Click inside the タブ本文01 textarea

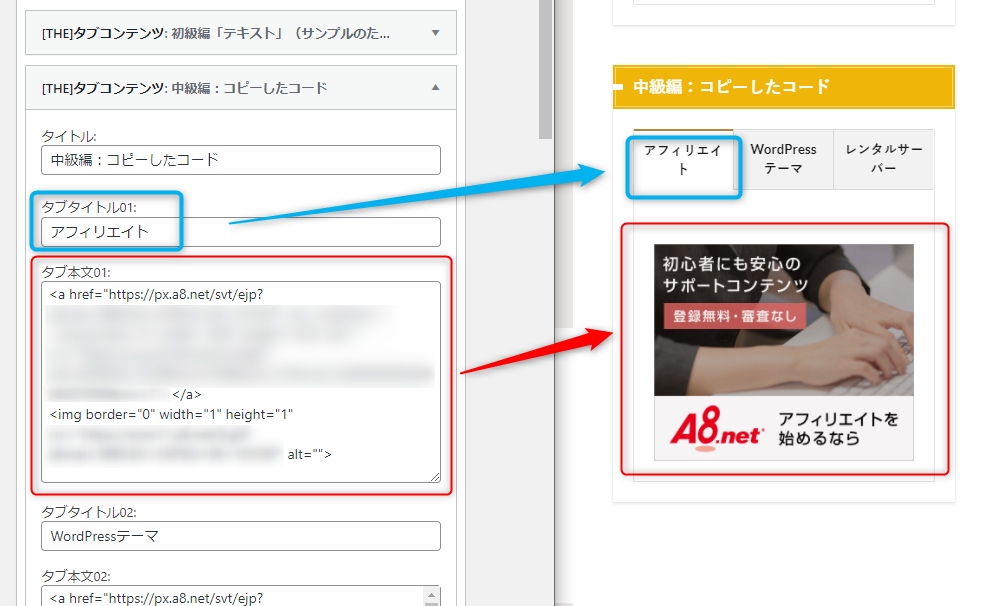[241, 382]
